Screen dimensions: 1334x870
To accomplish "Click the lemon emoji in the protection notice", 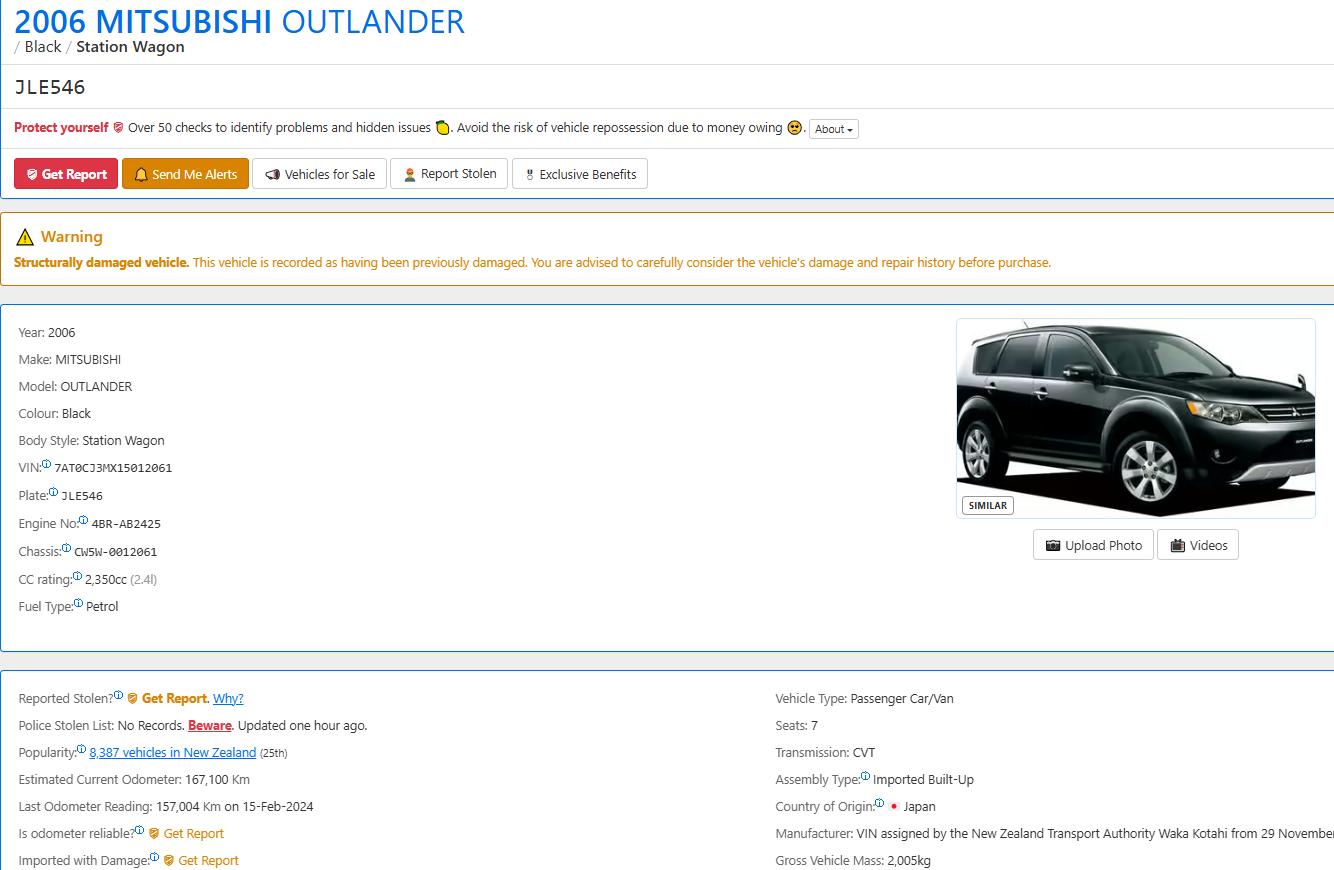I will tap(442, 128).
